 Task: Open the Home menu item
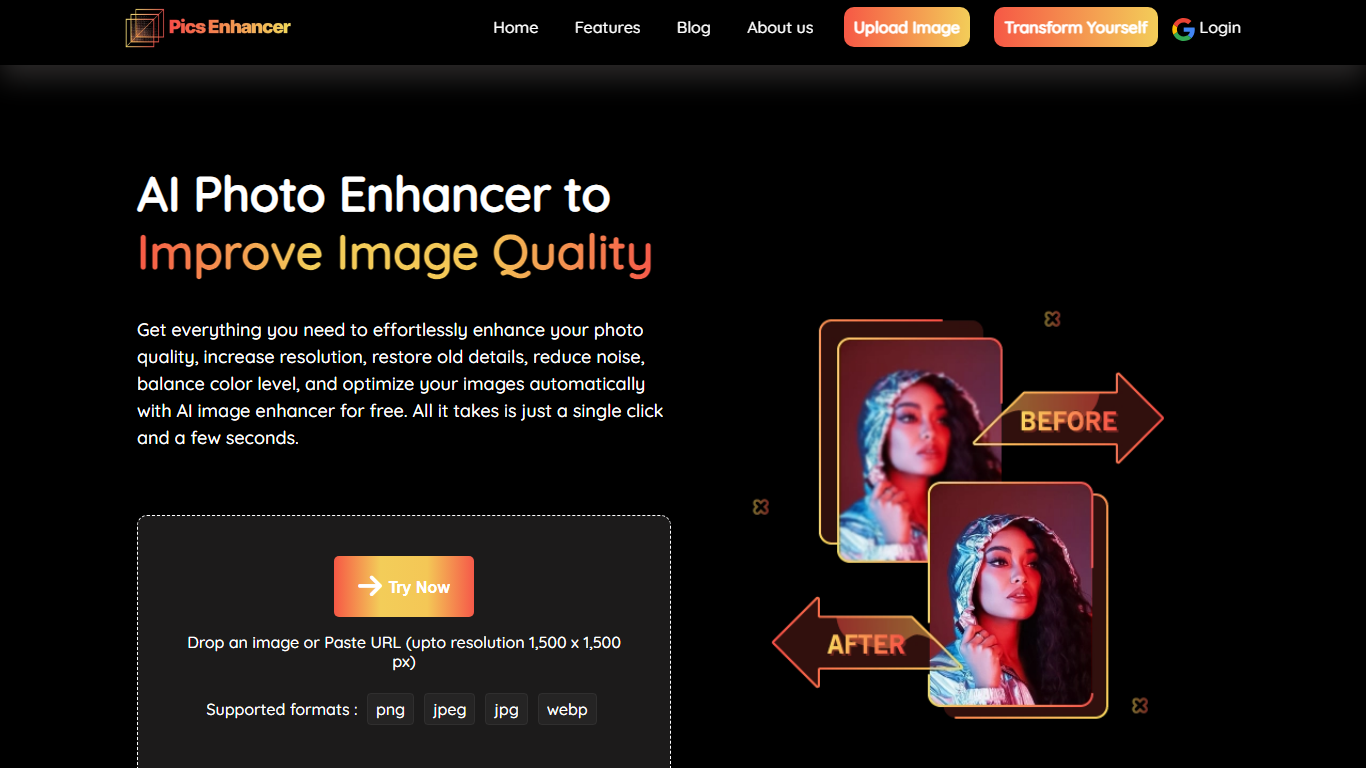coord(515,28)
